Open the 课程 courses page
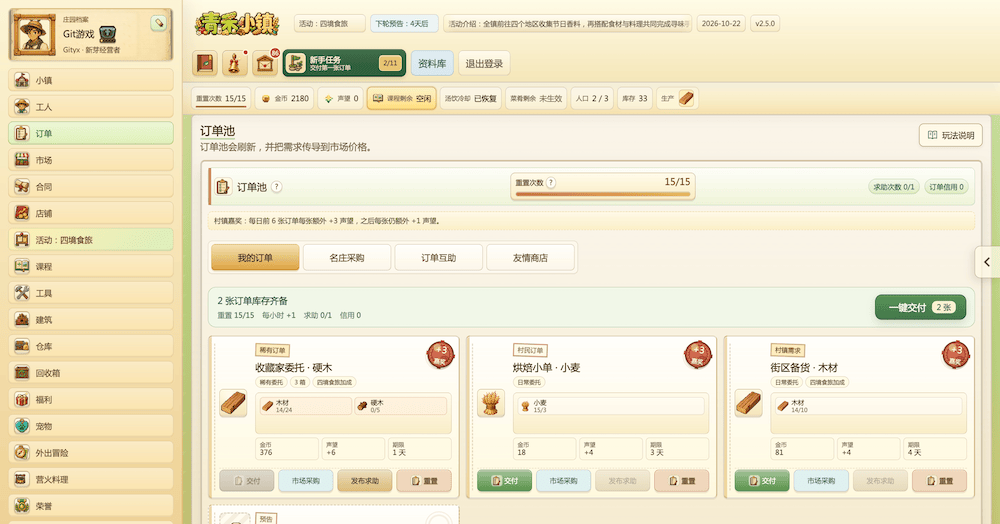Image resolution: width=1000 pixels, height=524 pixels. point(91,266)
